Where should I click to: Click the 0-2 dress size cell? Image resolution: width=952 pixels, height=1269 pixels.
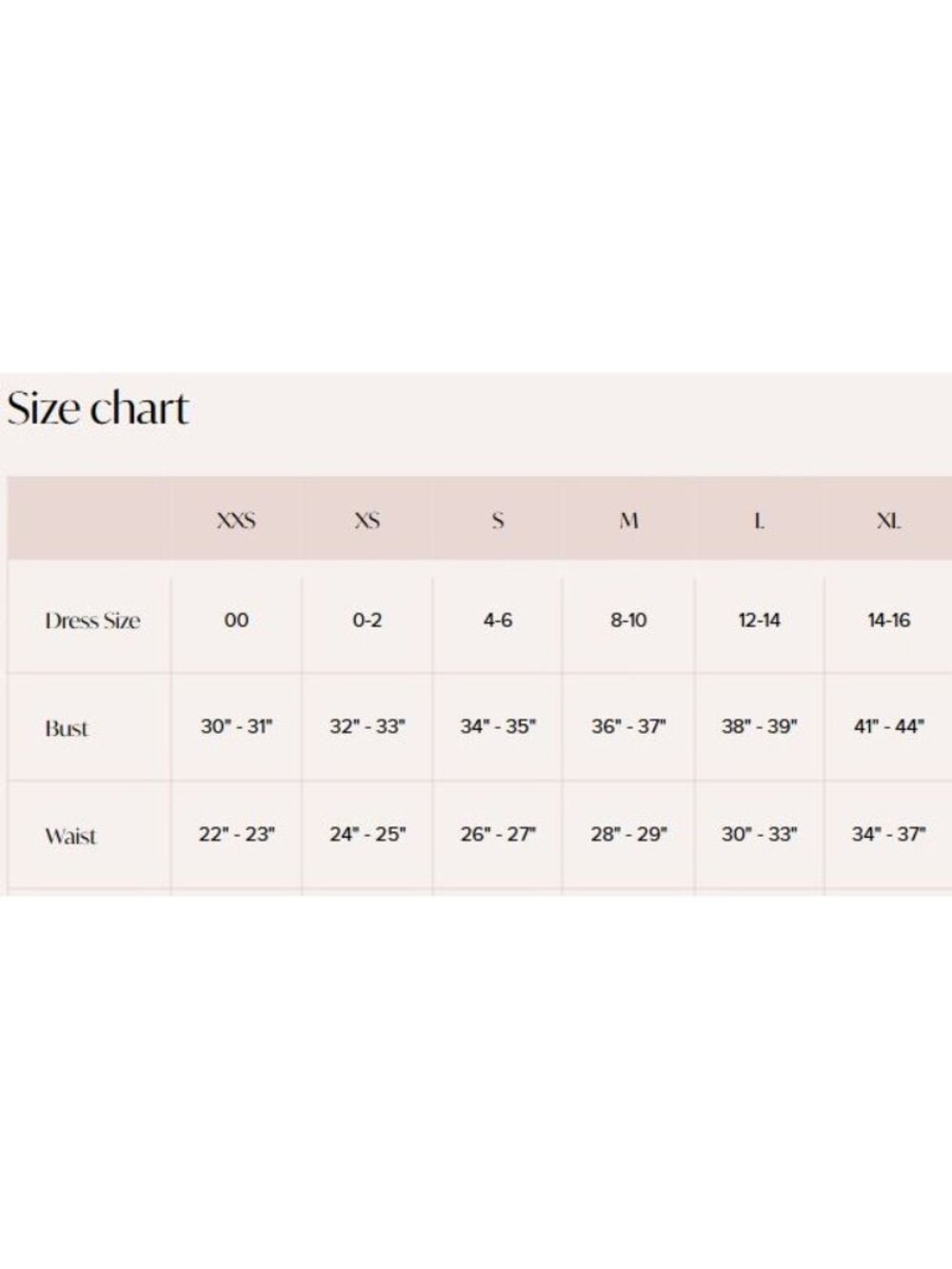(367, 621)
